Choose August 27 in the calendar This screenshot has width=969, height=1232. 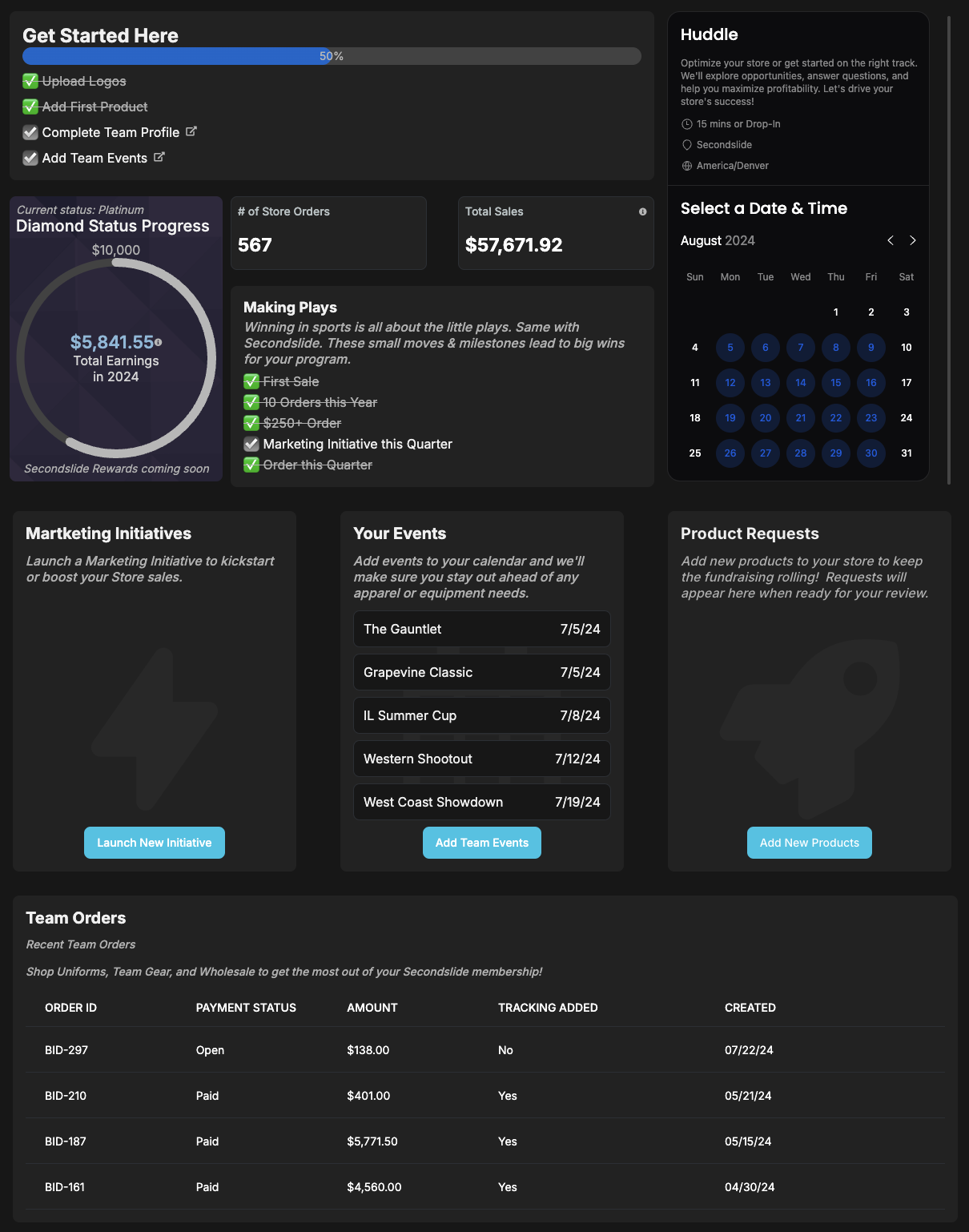(766, 453)
